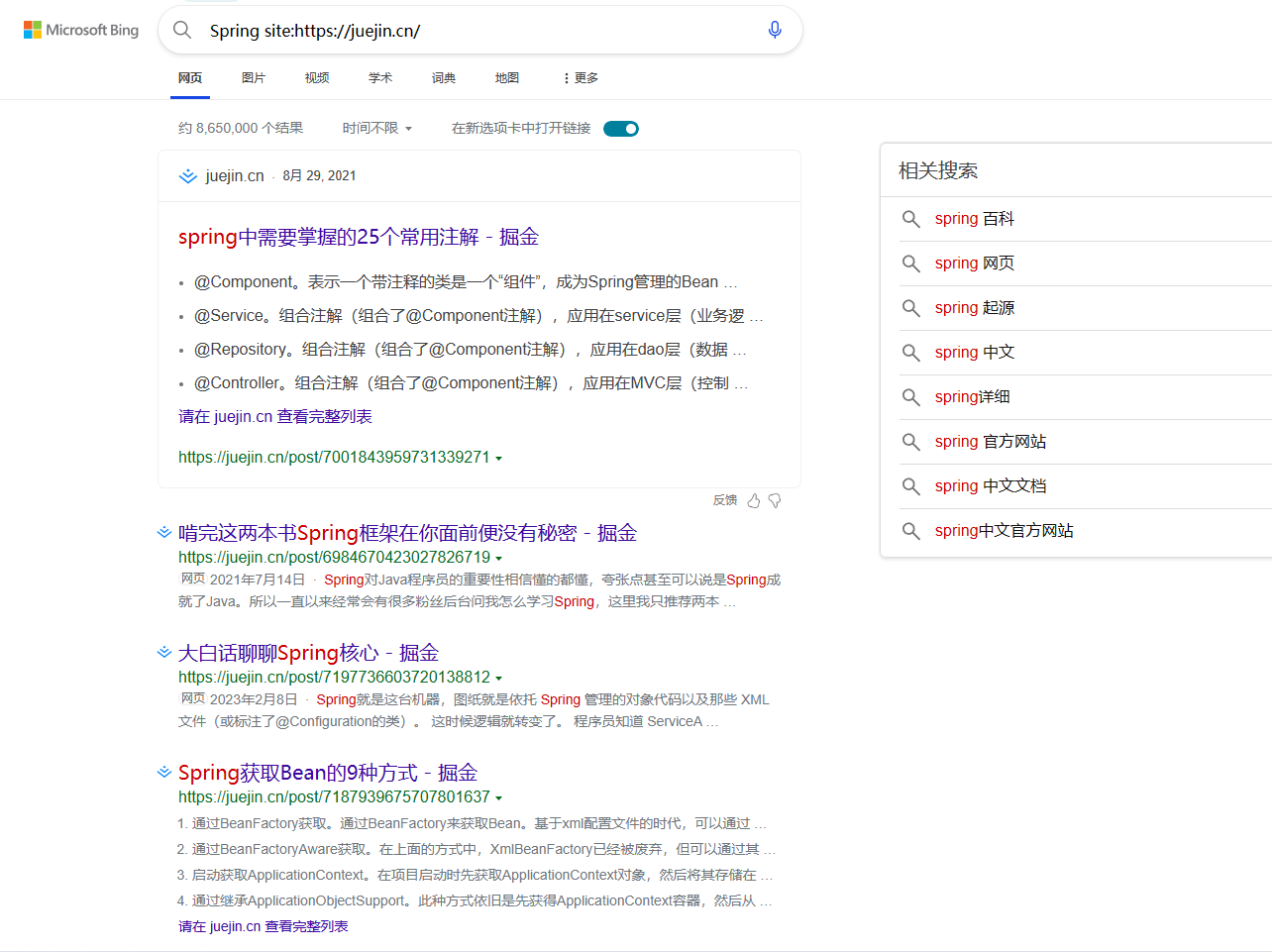Viewport: 1272px width, 952px height.
Task: Click the 反馈 feedback label
Action: pos(725,500)
